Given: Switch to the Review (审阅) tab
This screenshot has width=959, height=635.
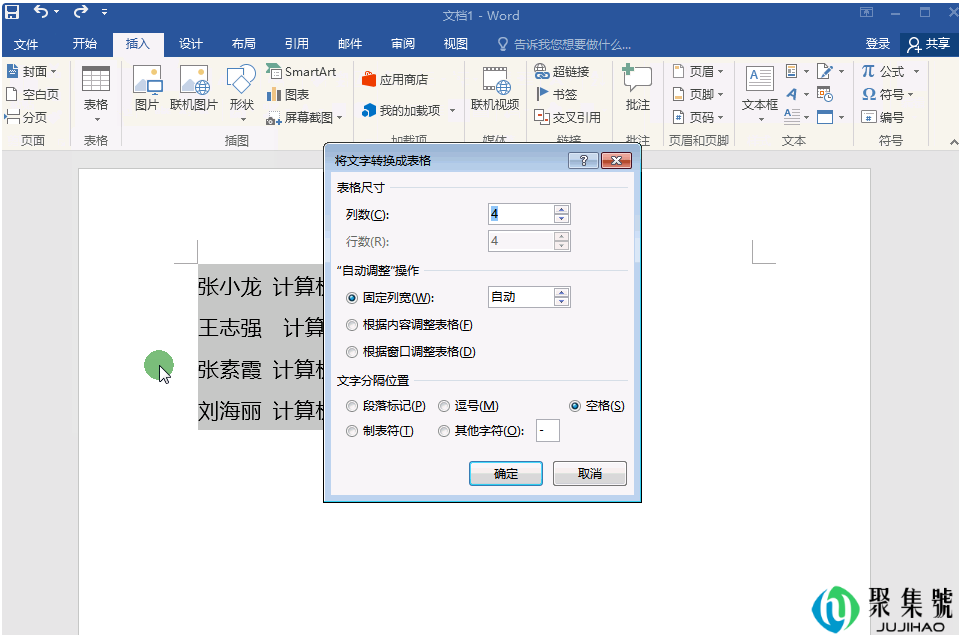Looking at the screenshot, I should 403,44.
